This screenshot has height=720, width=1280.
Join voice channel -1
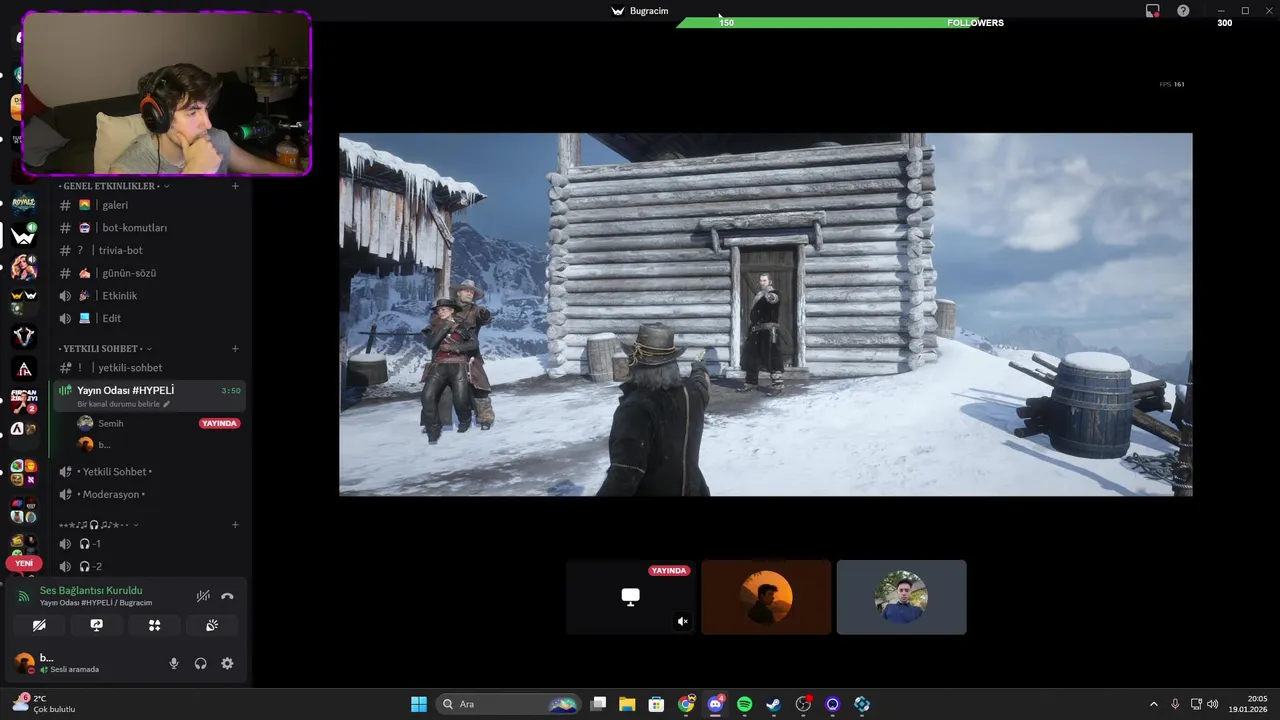pos(148,544)
